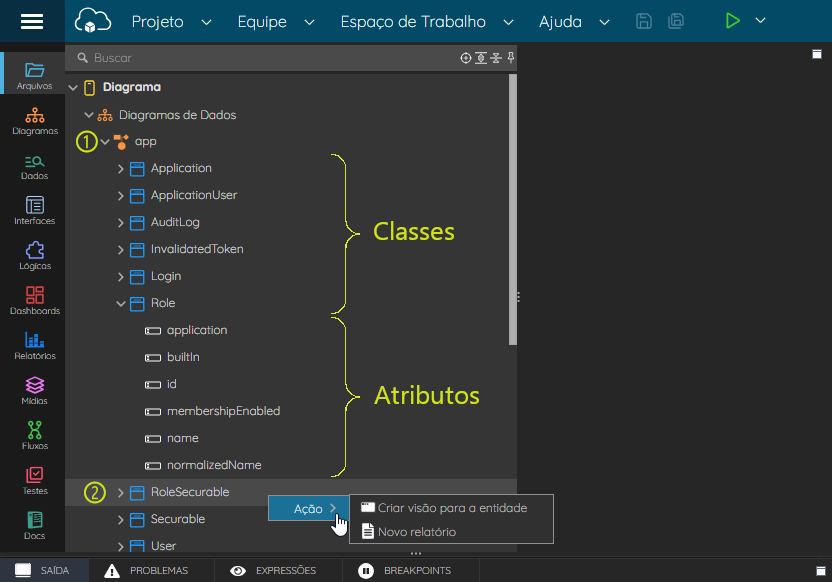Image resolution: width=832 pixels, height=582 pixels.
Task: Click the file tree vertical scrollbar
Action: pos(513,210)
